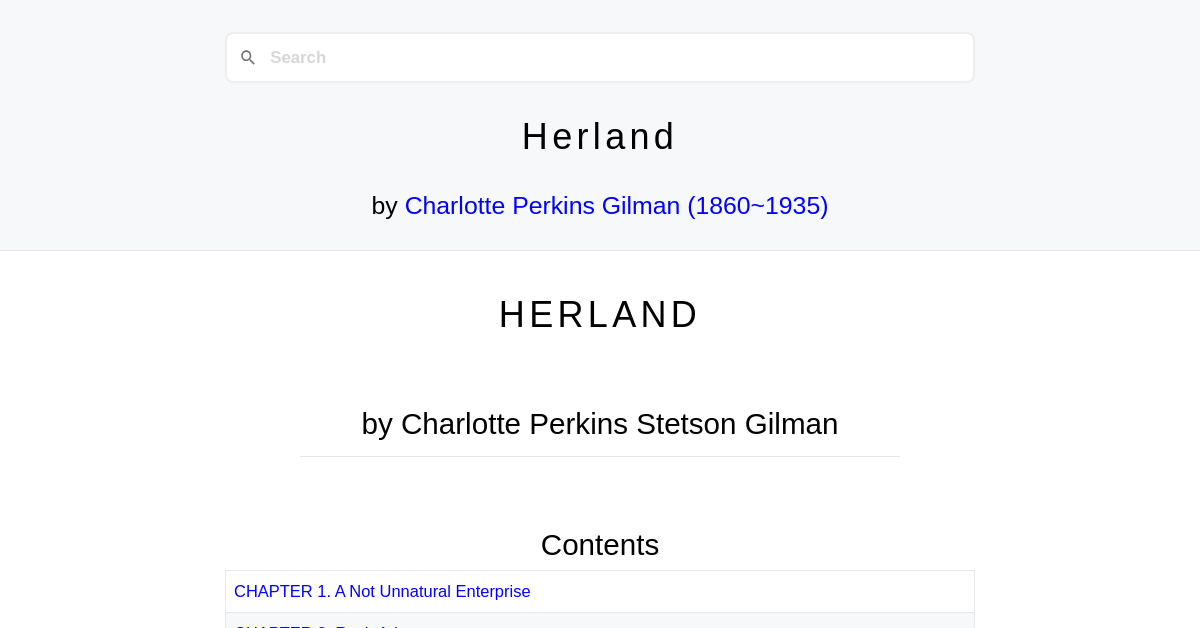Viewport: 1200px width, 628px height.
Task: Click the contents table top border row
Action: [600, 572]
